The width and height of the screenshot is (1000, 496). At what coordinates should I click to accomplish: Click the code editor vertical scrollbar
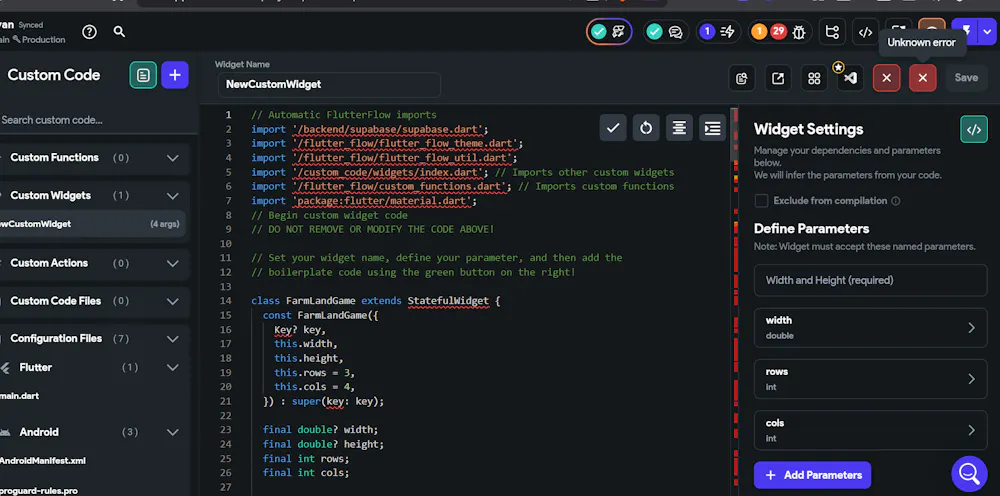[733, 137]
